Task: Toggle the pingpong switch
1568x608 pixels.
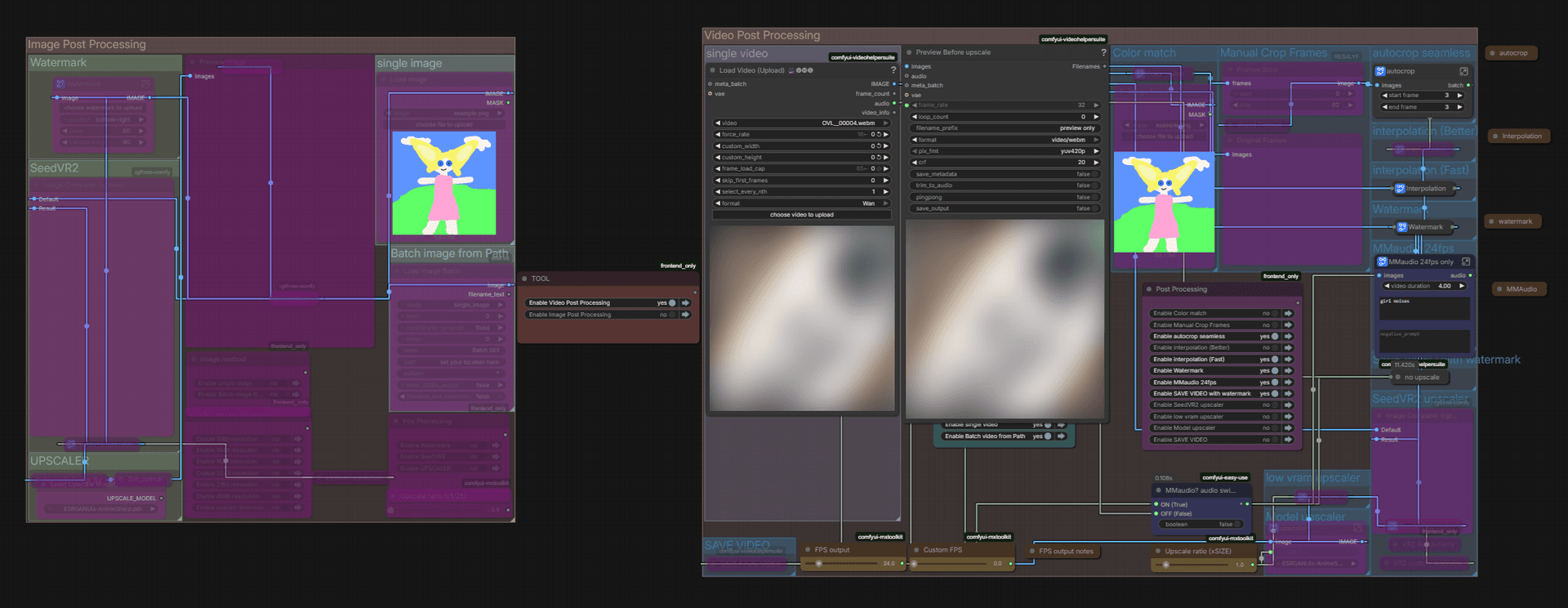Action: (1094, 197)
